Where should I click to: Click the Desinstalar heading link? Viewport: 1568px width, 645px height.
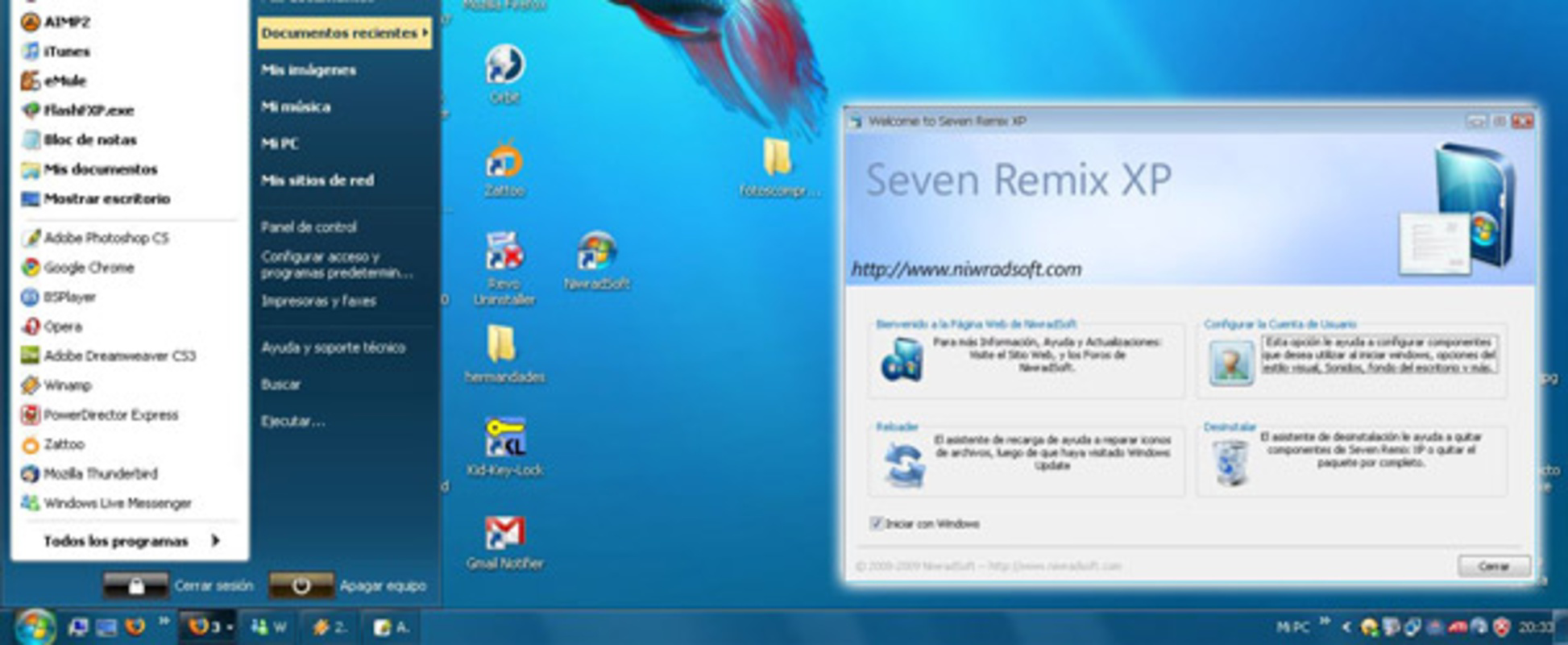1230,427
